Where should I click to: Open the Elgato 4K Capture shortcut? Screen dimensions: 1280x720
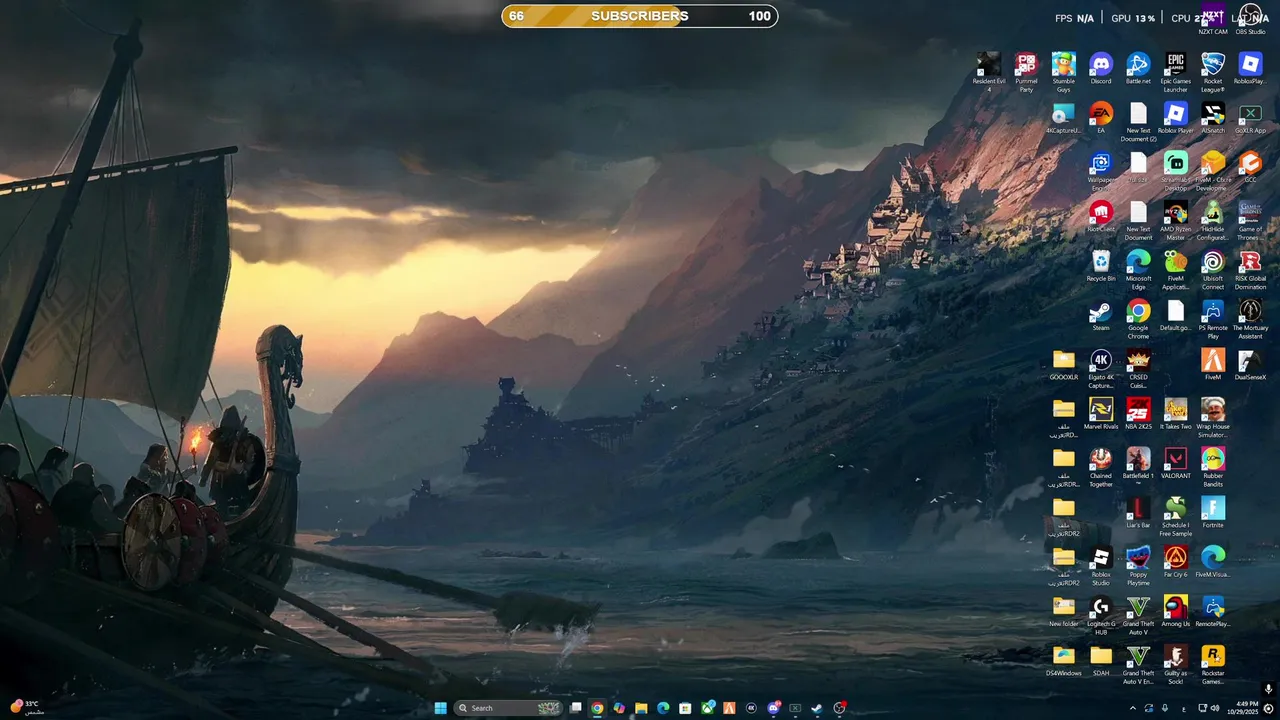coord(1101,367)
